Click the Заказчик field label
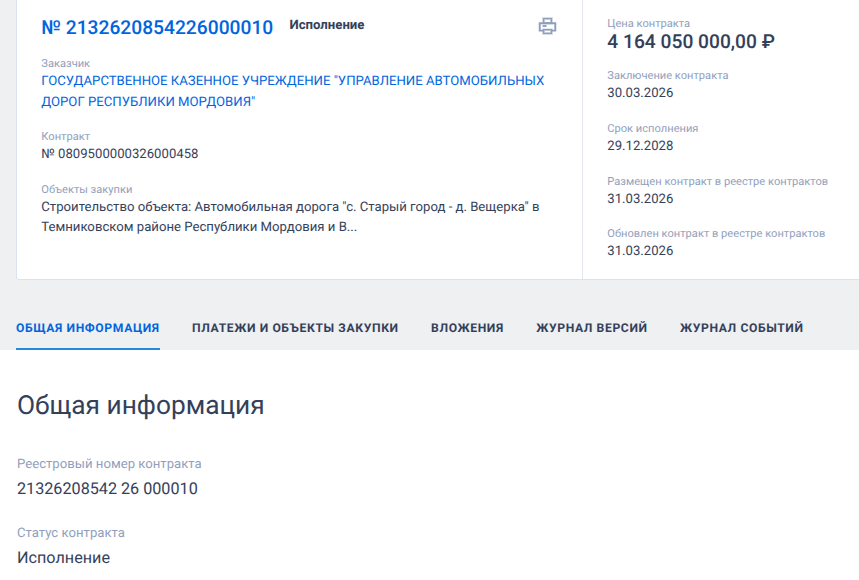Screen dimensions: 859x580 click(x=65, y=63)
